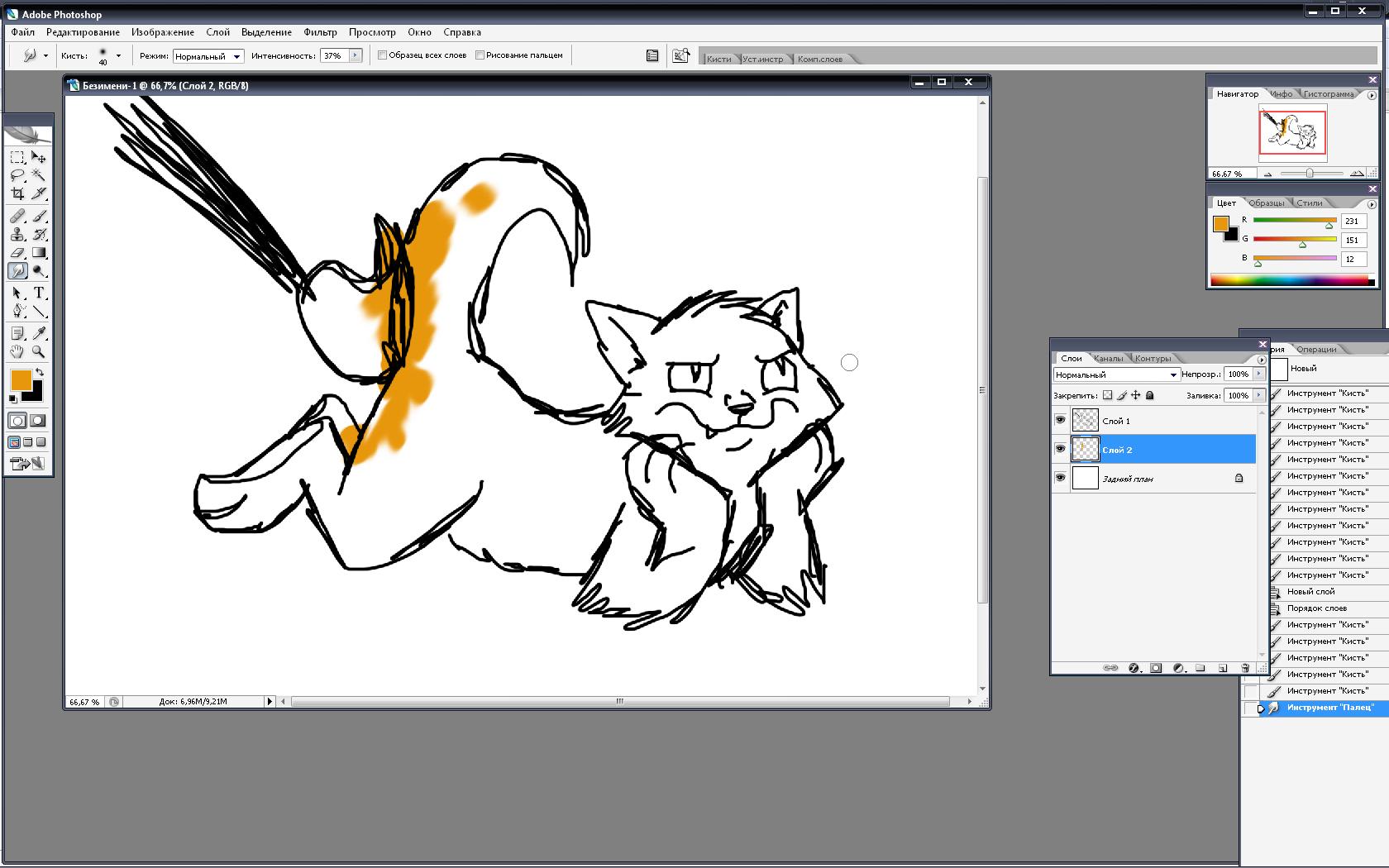The image size is (1389, 868).
Task: Select the Type (T) tool
Action: [x=39, y=293]
